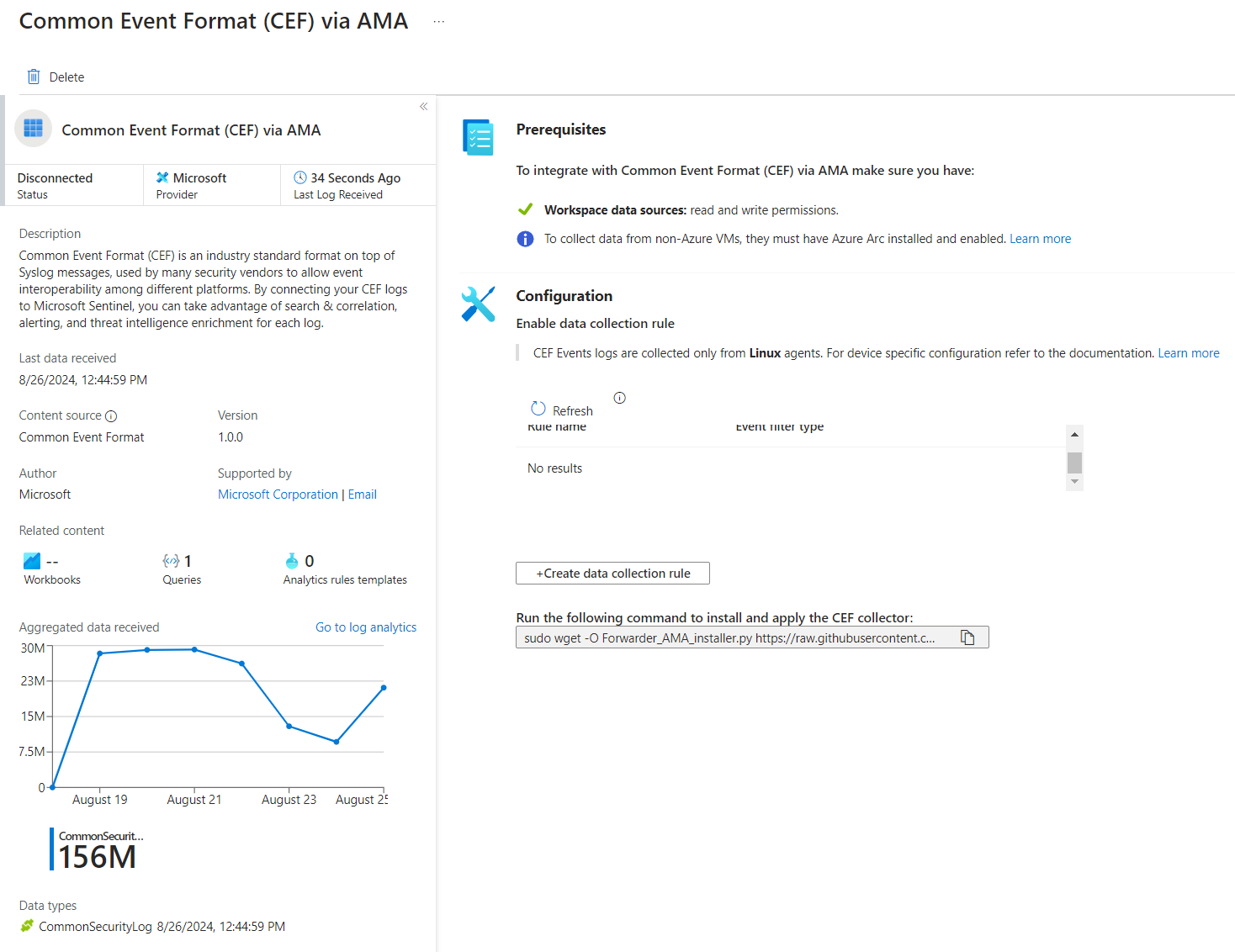
Task: Click the Queries code icon
Action: coord(171,561)
